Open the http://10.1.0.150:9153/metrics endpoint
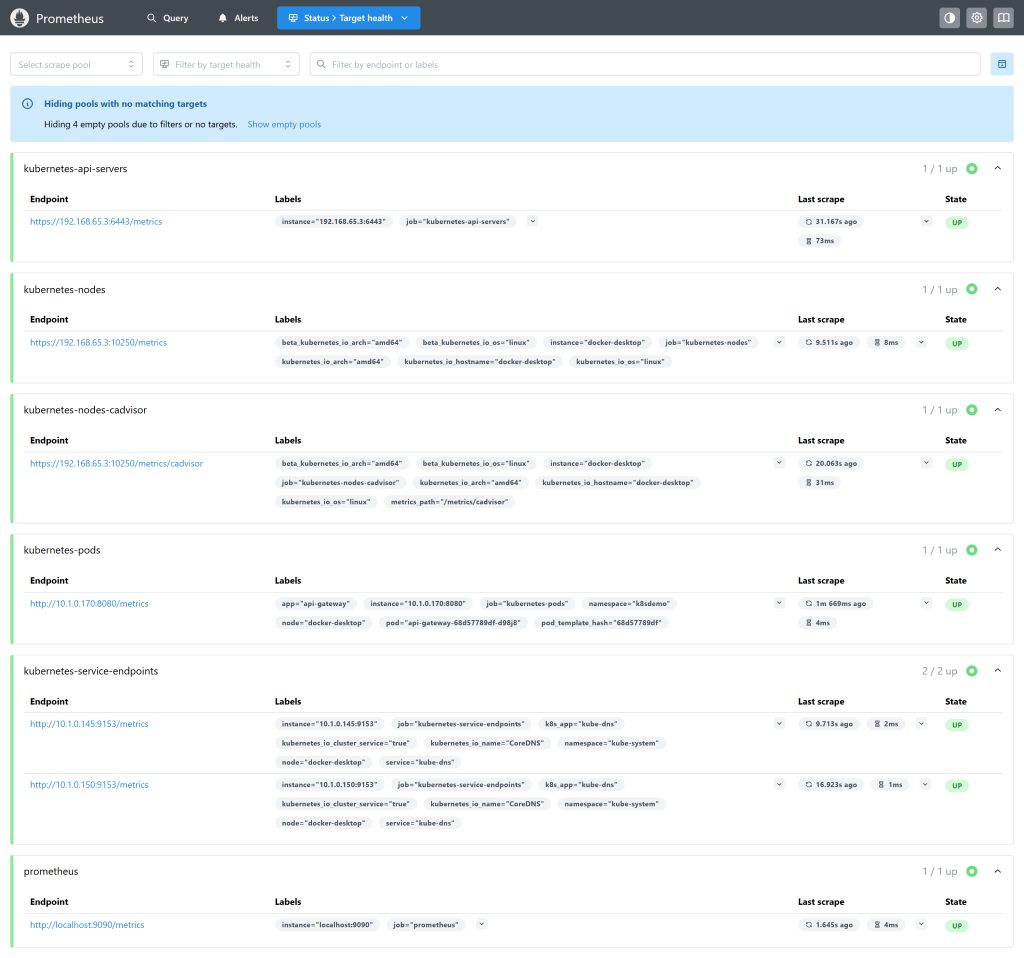The height and width of the screenshot is (958, 1024). [x=89, y=784]
